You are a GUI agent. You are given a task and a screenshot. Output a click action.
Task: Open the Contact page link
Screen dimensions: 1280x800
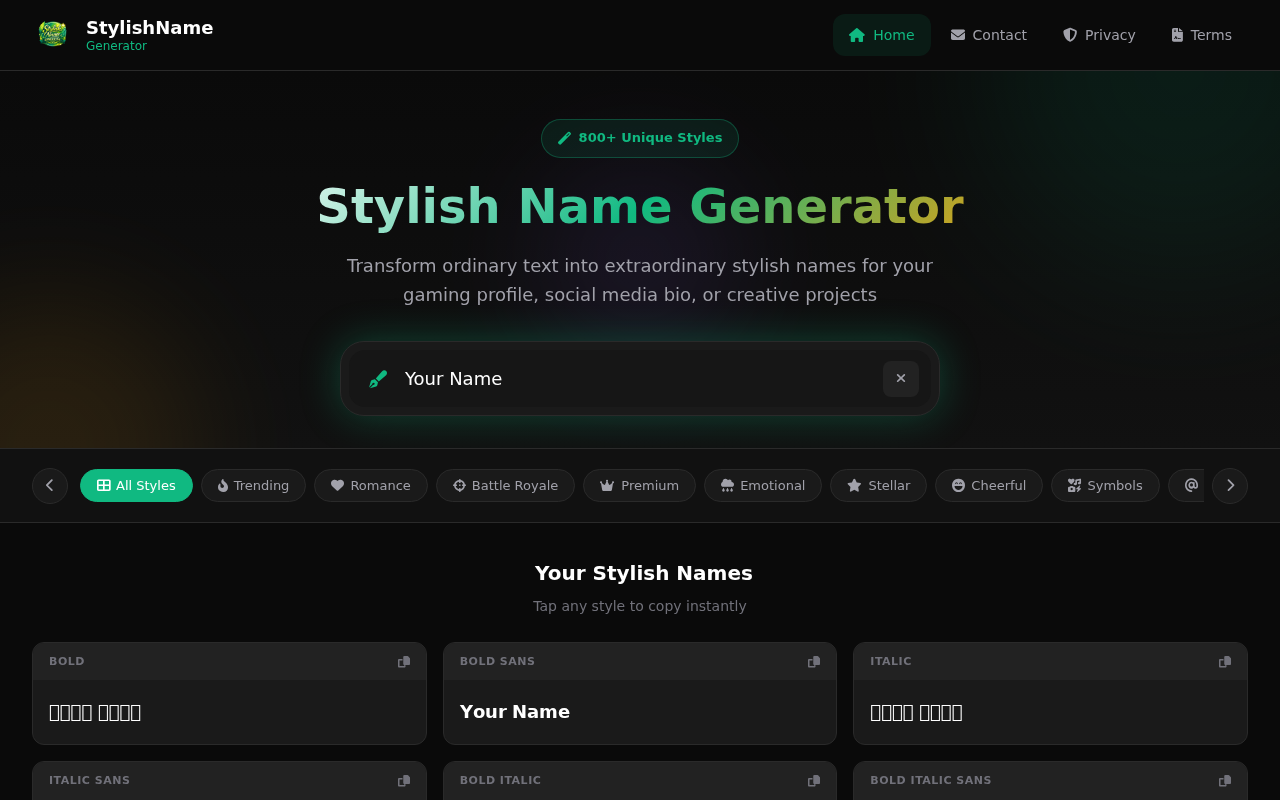click(989, 35)
